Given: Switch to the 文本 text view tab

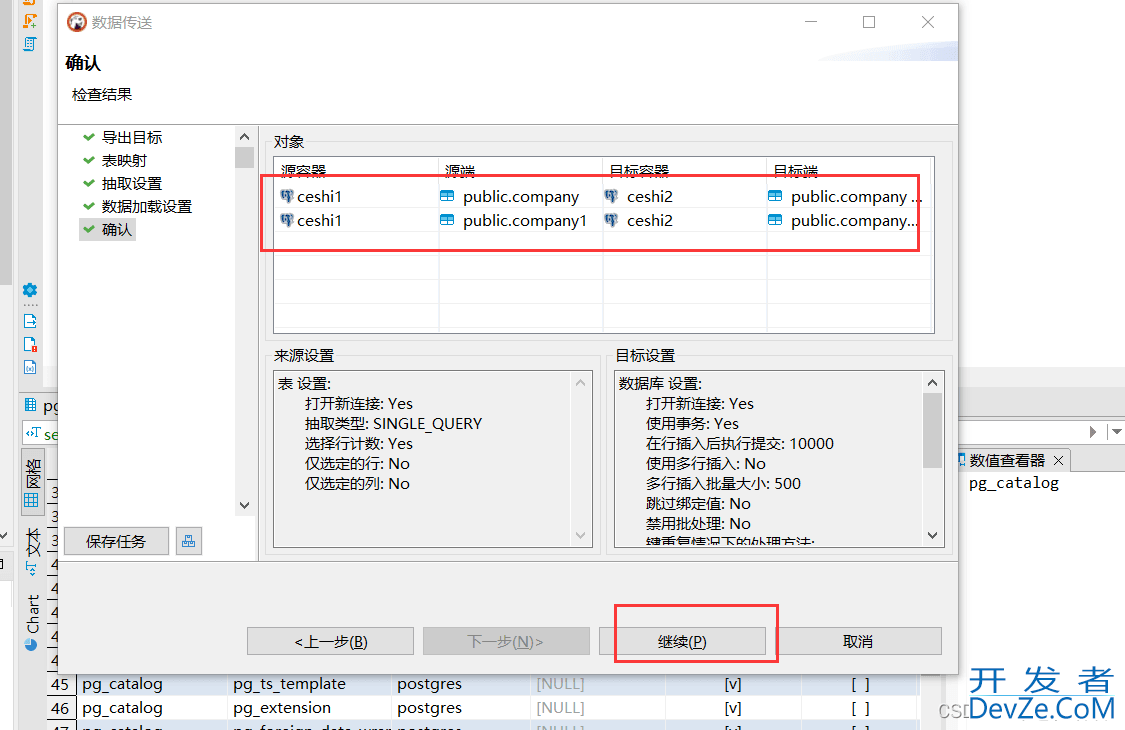Looking at the screenshot, I should [x=32, y=551].
